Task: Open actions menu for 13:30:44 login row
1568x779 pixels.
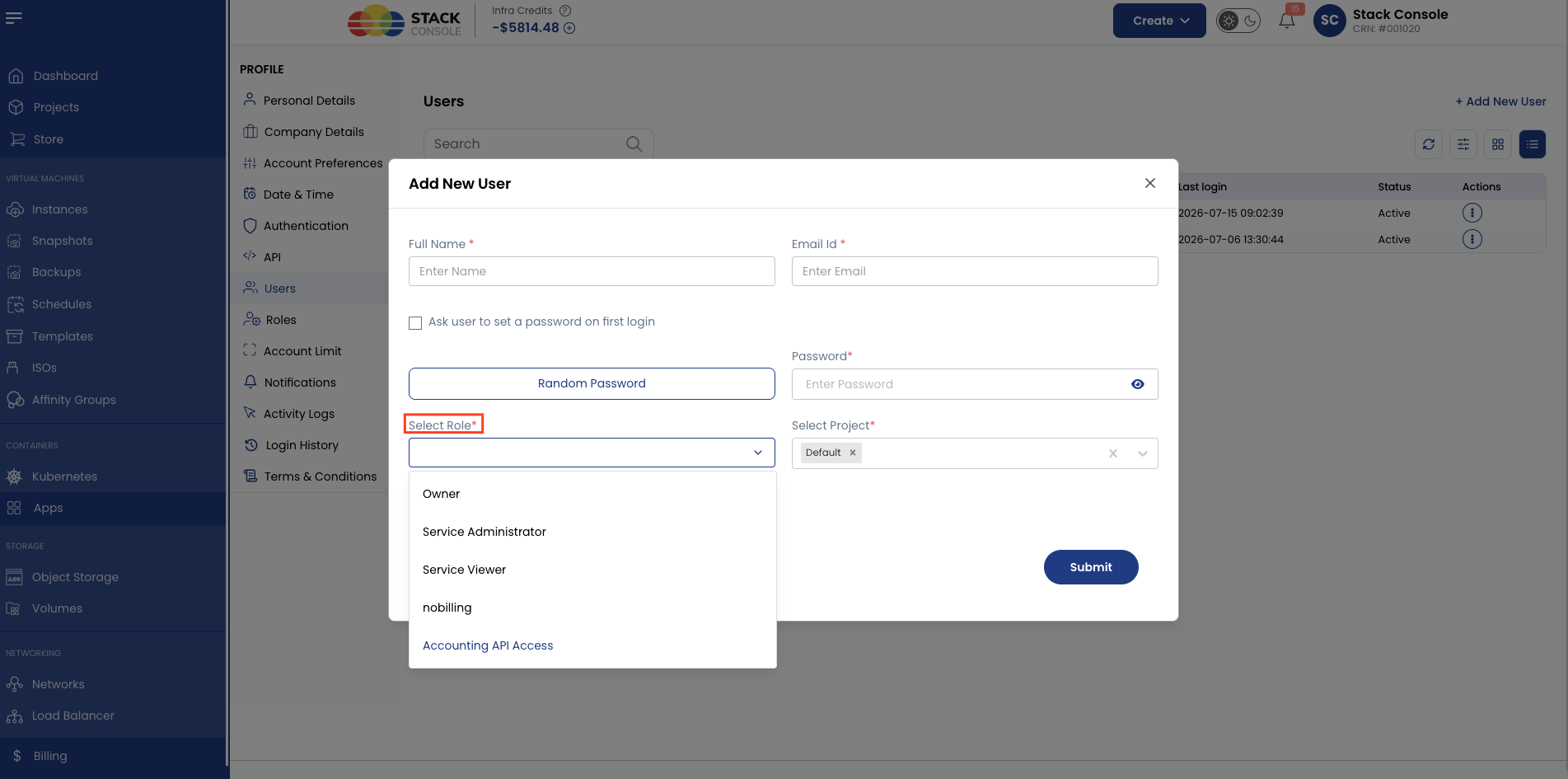Action: coord(1472,239)
